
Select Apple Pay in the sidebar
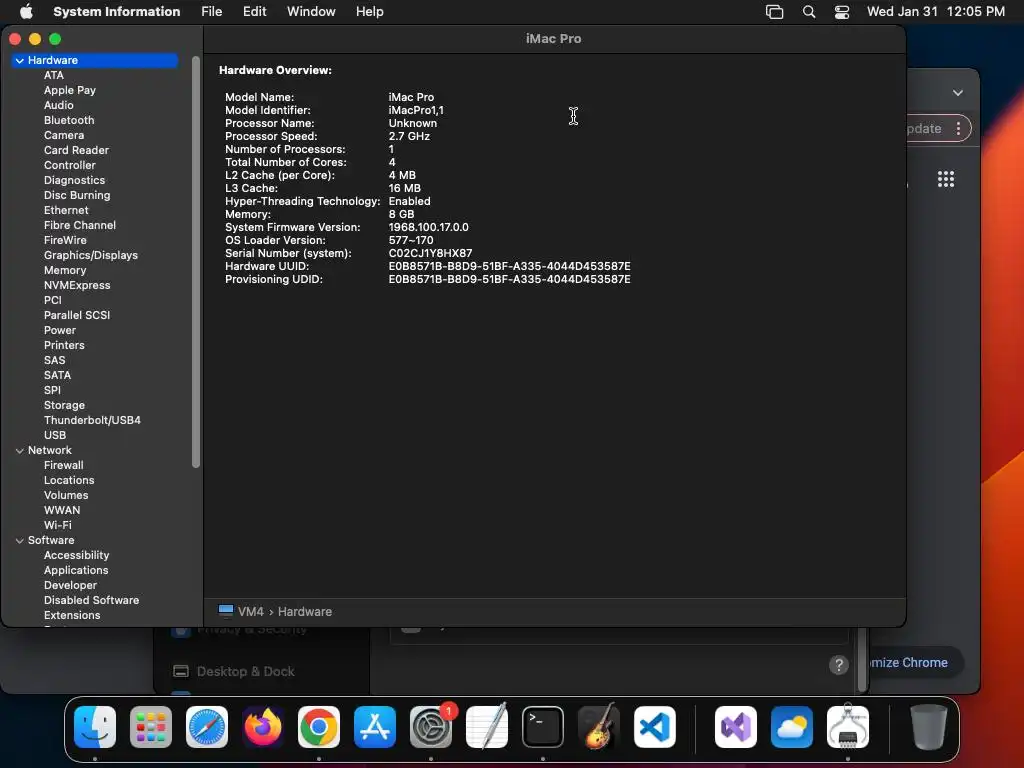pos(70,90)
